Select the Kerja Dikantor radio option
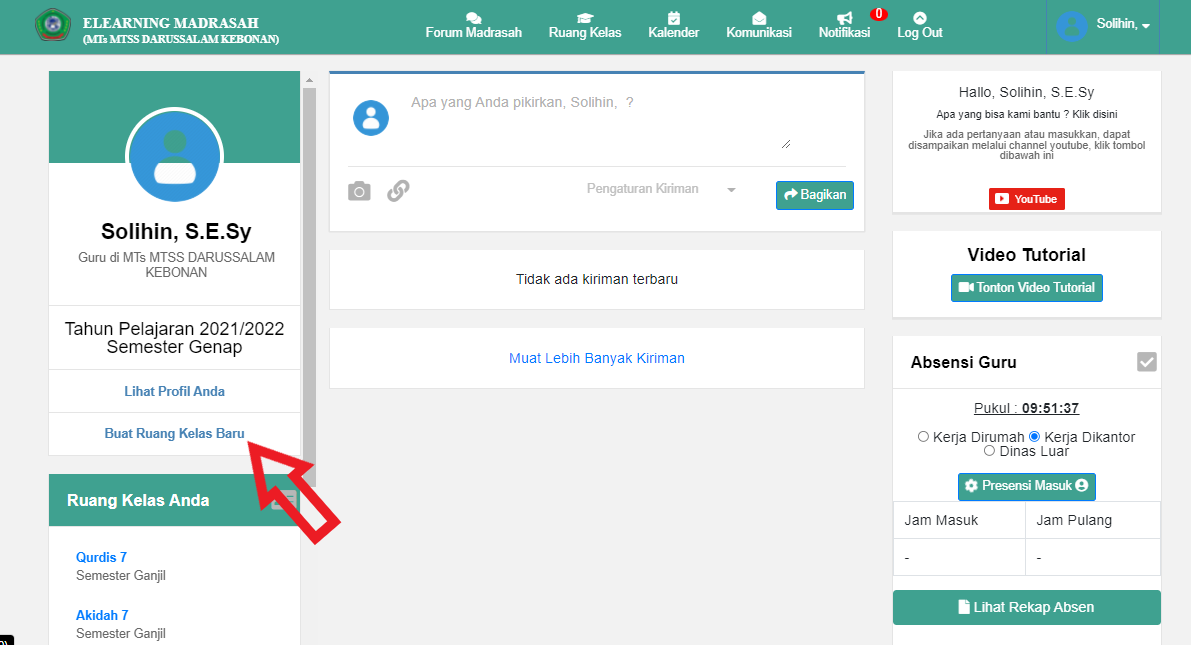The height and width of the screenshot is (645, 1191). tap(1035, 437)
